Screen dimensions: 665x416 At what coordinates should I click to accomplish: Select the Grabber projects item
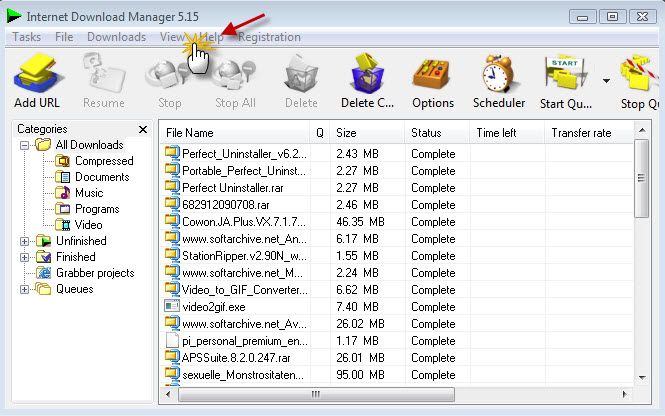(x=95, y=273)
